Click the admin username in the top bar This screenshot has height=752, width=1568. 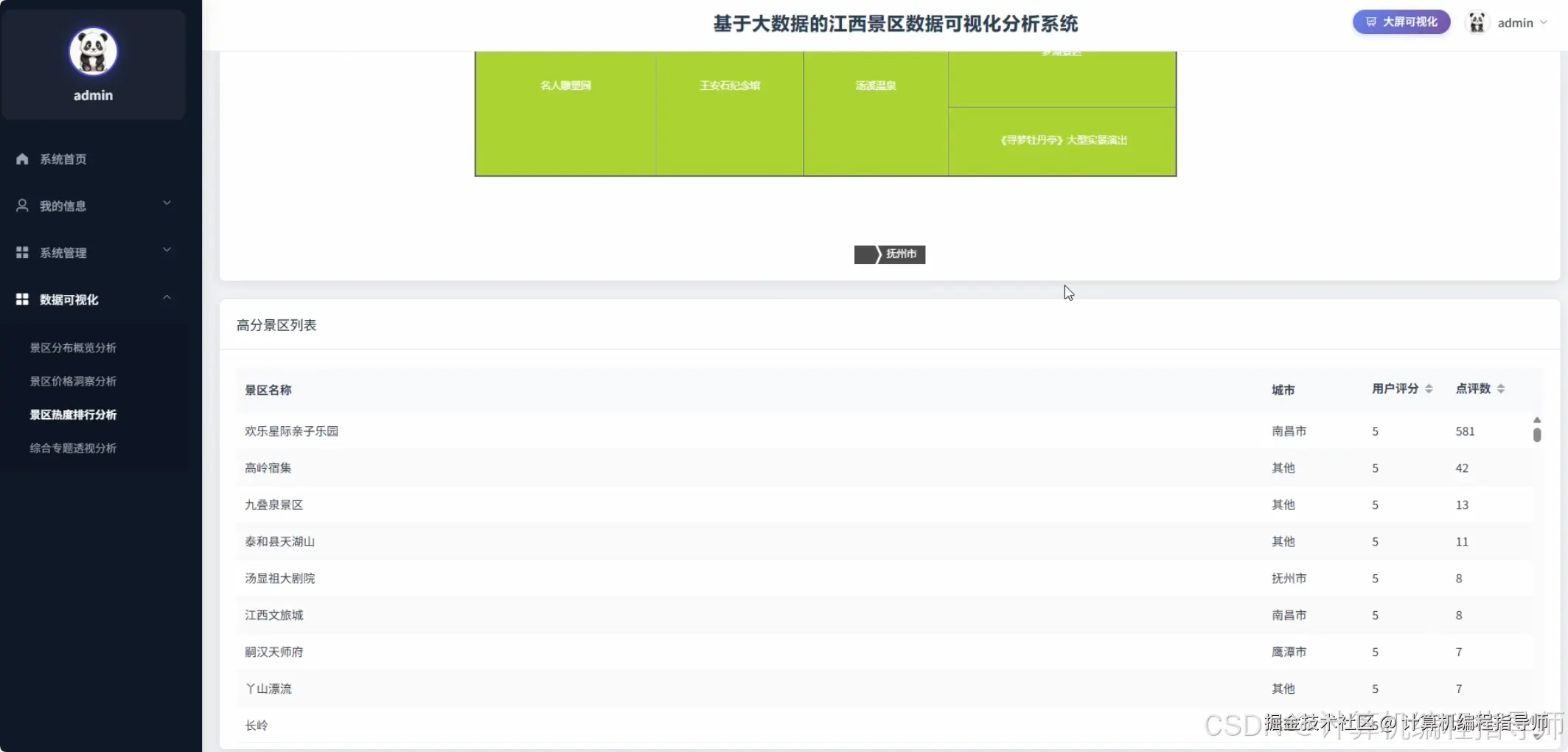point(1515,23)
